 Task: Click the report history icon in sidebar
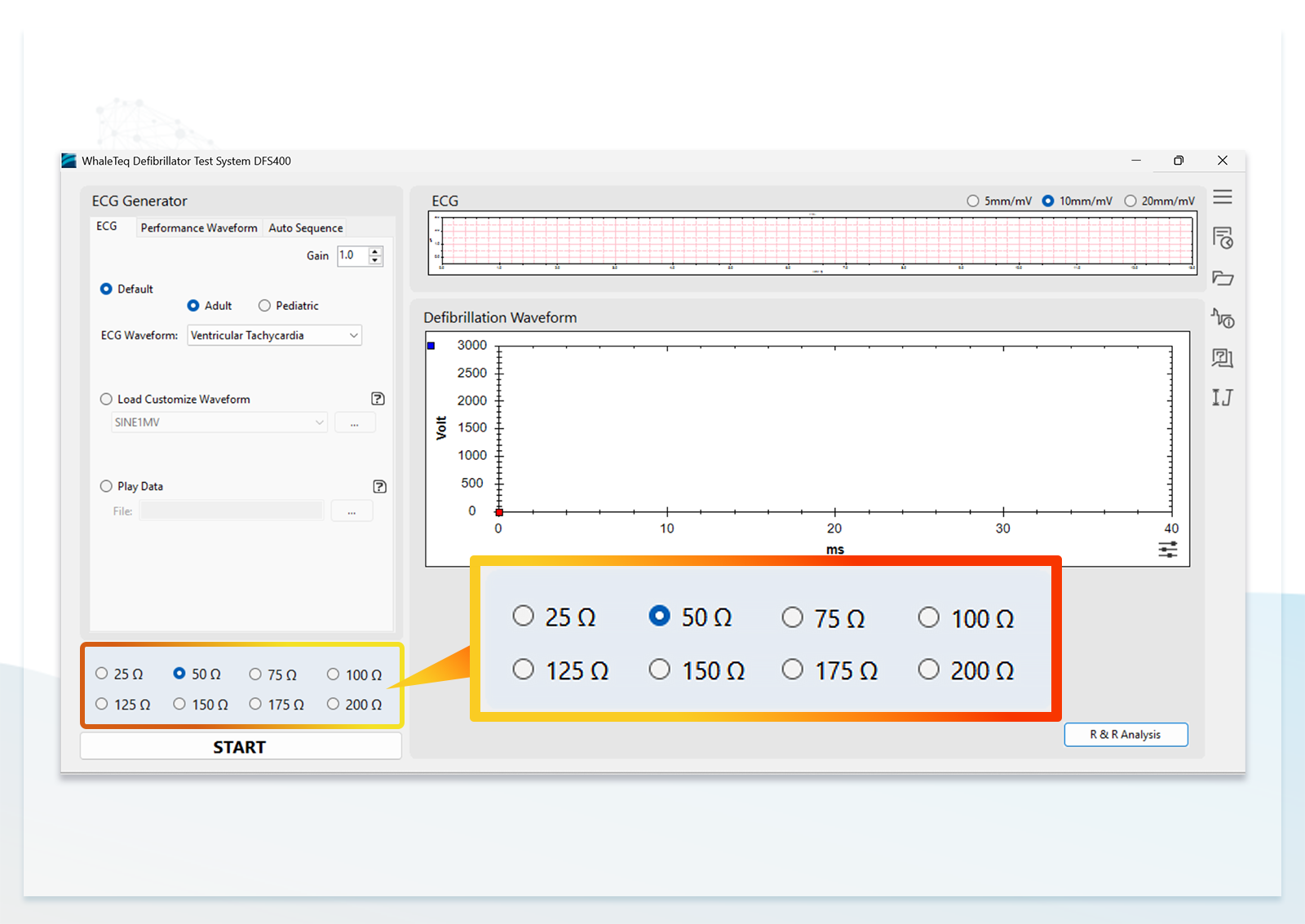tap(1222, 237)
